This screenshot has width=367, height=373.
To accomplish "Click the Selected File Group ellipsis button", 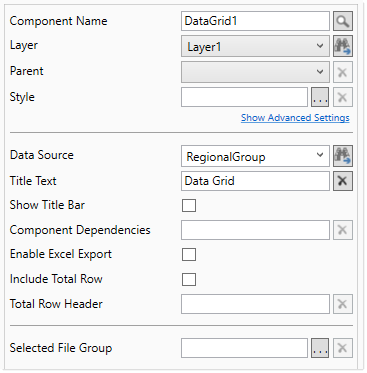I will [320, 348].
